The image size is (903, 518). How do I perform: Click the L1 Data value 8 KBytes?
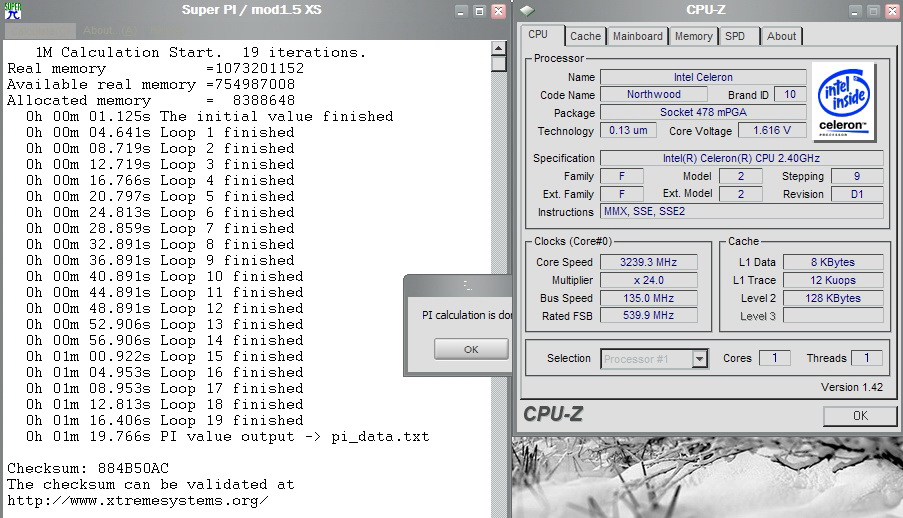pyautogui.click(x=833, y=262)
